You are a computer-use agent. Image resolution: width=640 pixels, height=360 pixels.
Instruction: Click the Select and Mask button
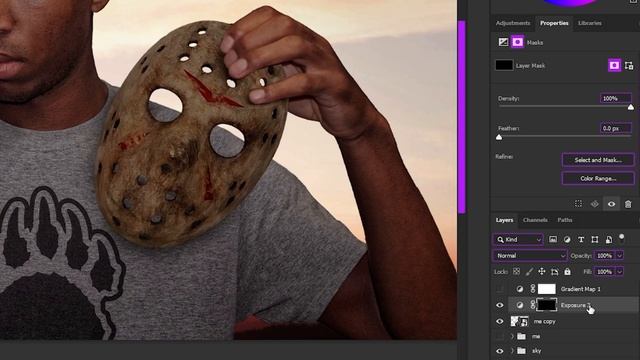[598, 160]
